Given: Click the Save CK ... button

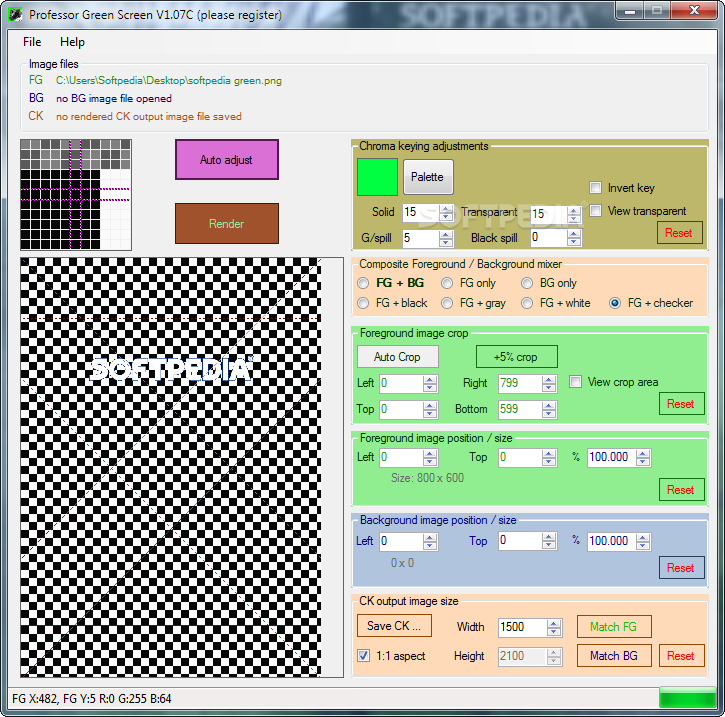Looking at the screenshot, I should [394, 625].
